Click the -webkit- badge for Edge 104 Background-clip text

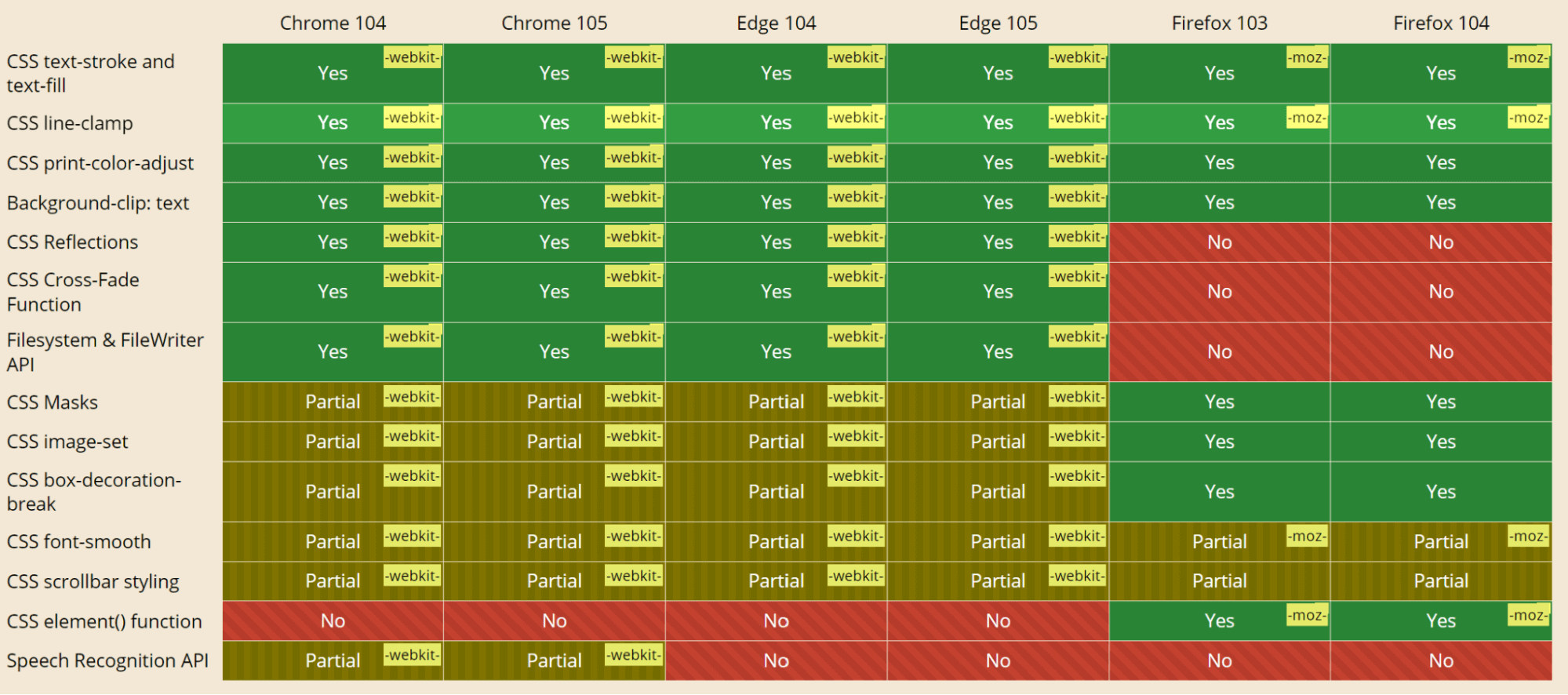click(x=857, y=197)
